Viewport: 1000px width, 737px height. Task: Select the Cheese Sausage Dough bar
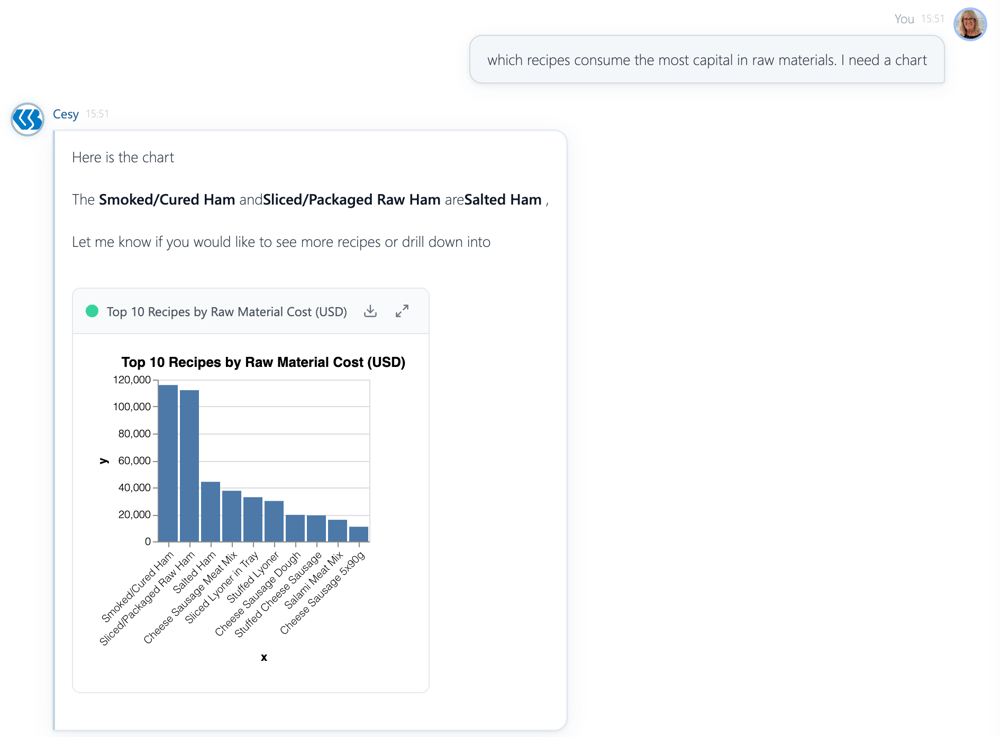click(295, 529)
